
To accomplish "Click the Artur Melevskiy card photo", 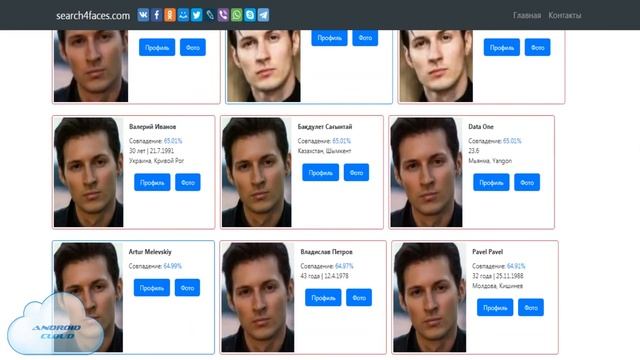I will 89,297.
